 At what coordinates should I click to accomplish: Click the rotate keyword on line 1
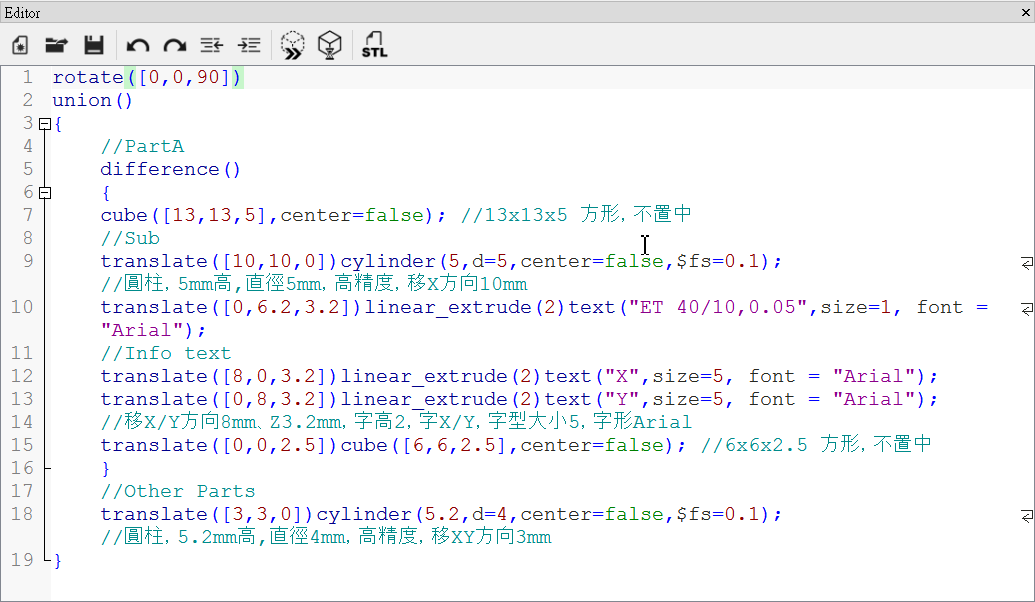(88, 77)
